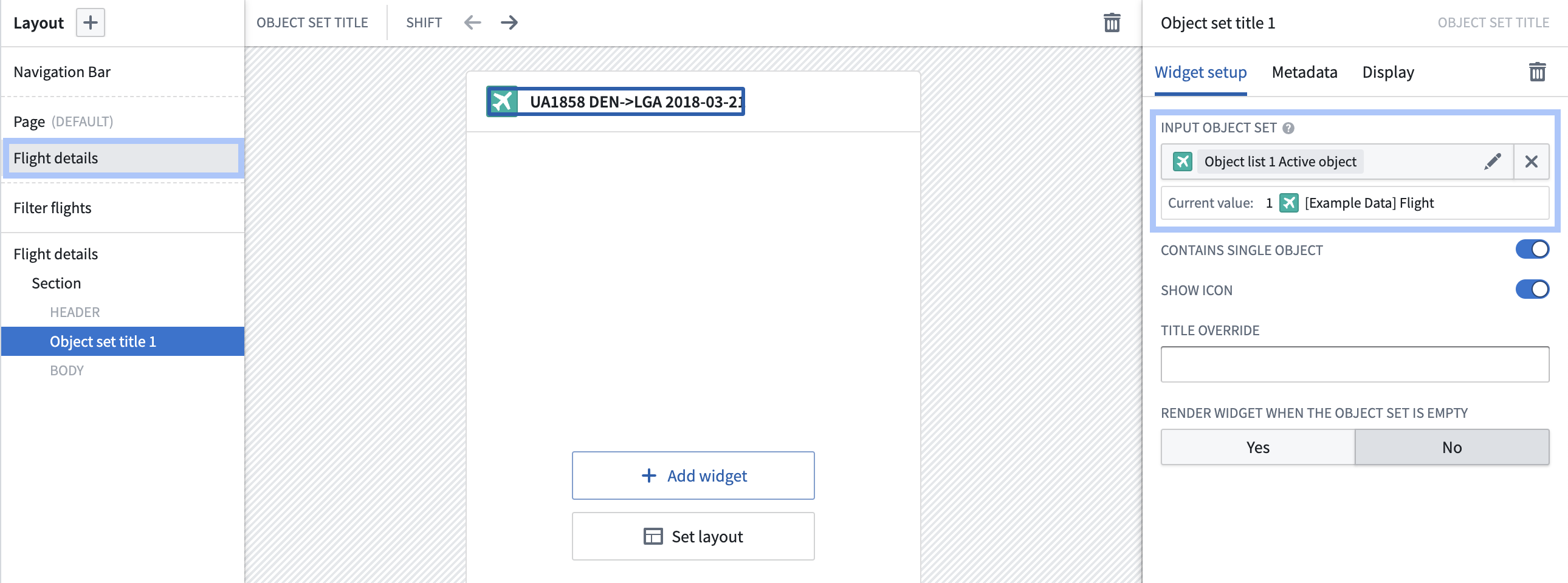Switch to the Widget setup tab
Screen dimensions: 1568x583
[x=1200, y=72]
